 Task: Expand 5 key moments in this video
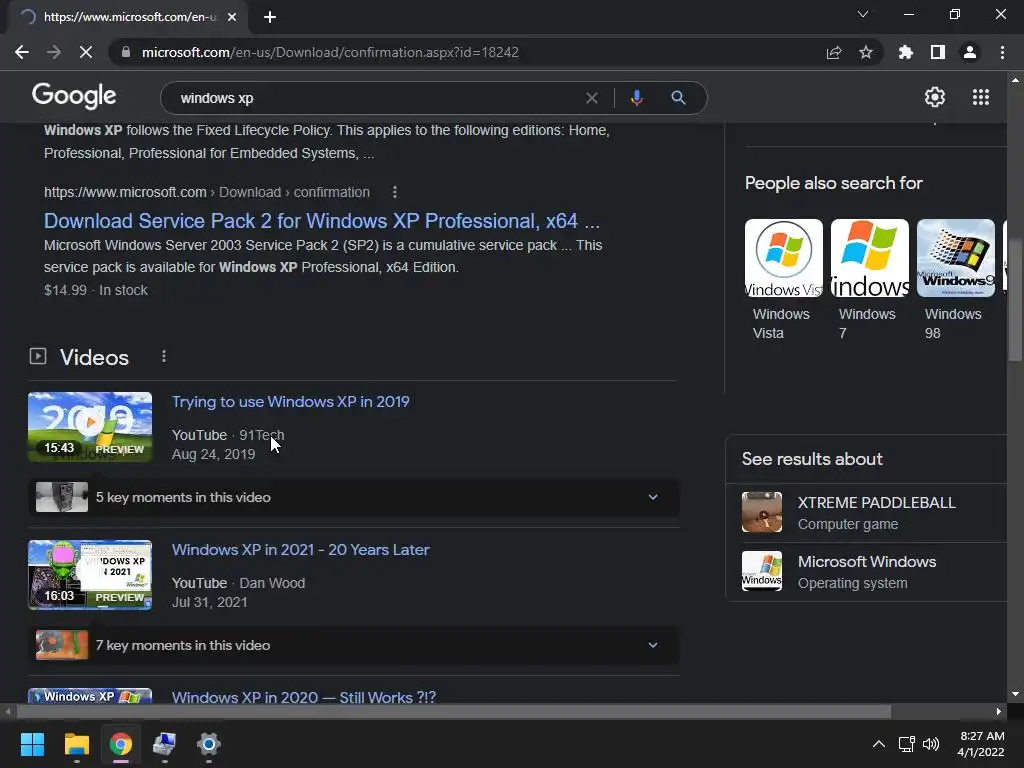click(353, 497)
